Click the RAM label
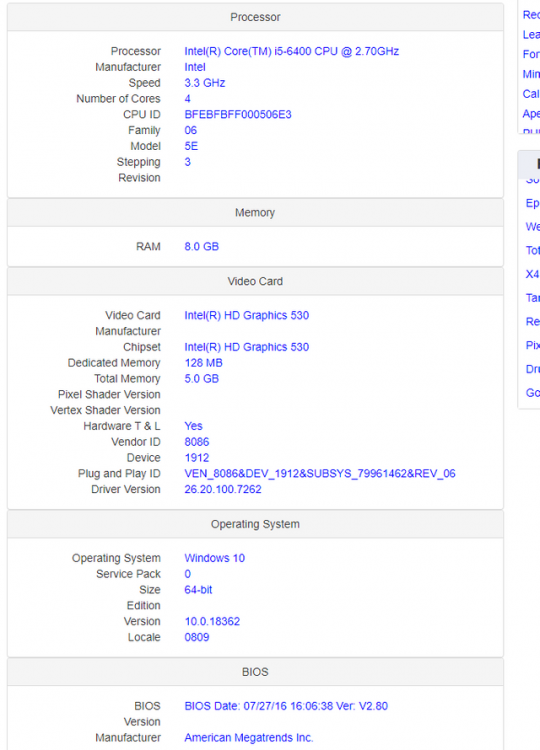This screenshot has height=750, width=540. (148, 246)
